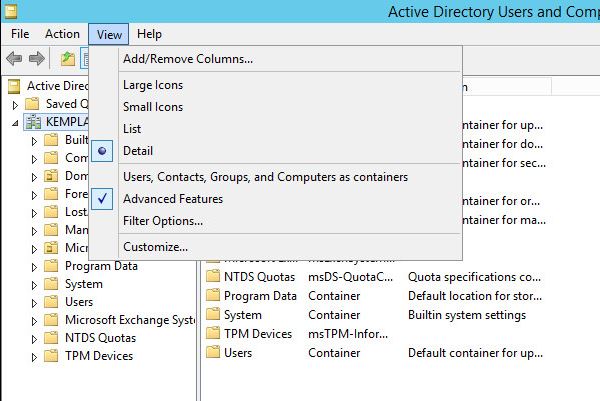Click the Back arrow toolbar icon
Screen dimensions: 600x401
click(x=15, y=59)
